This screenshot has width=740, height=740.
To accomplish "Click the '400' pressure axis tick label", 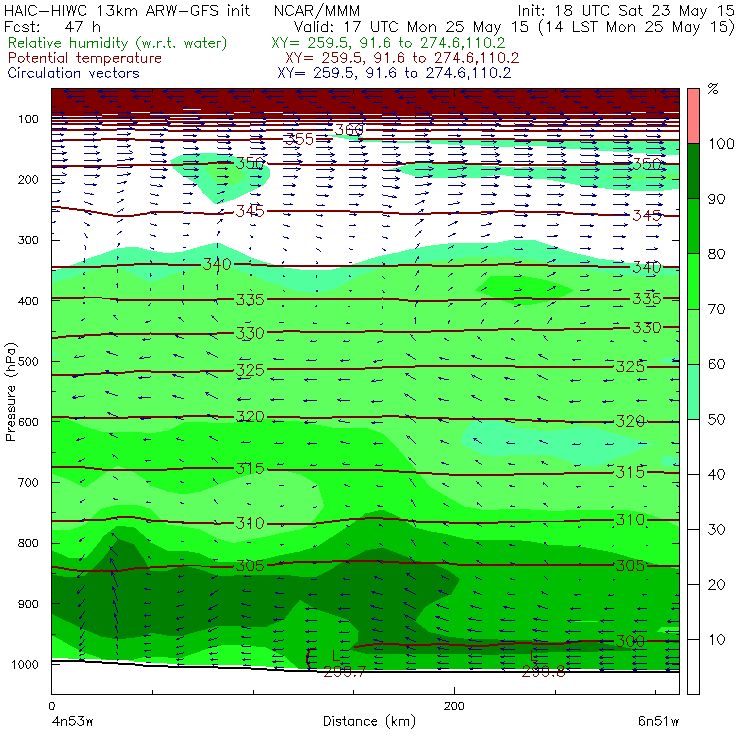I will pyautogui.click(x=28, y=301).
